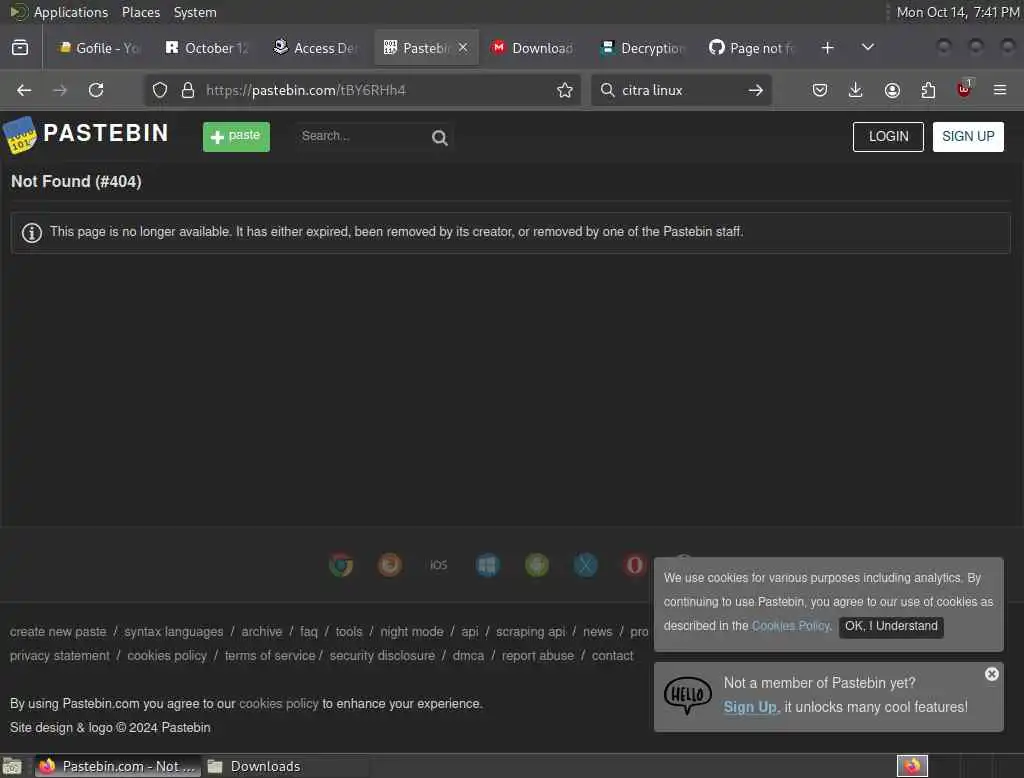1024x778 pixels.
Task: Click the padlock site info icon
Action: pos(188,90)
